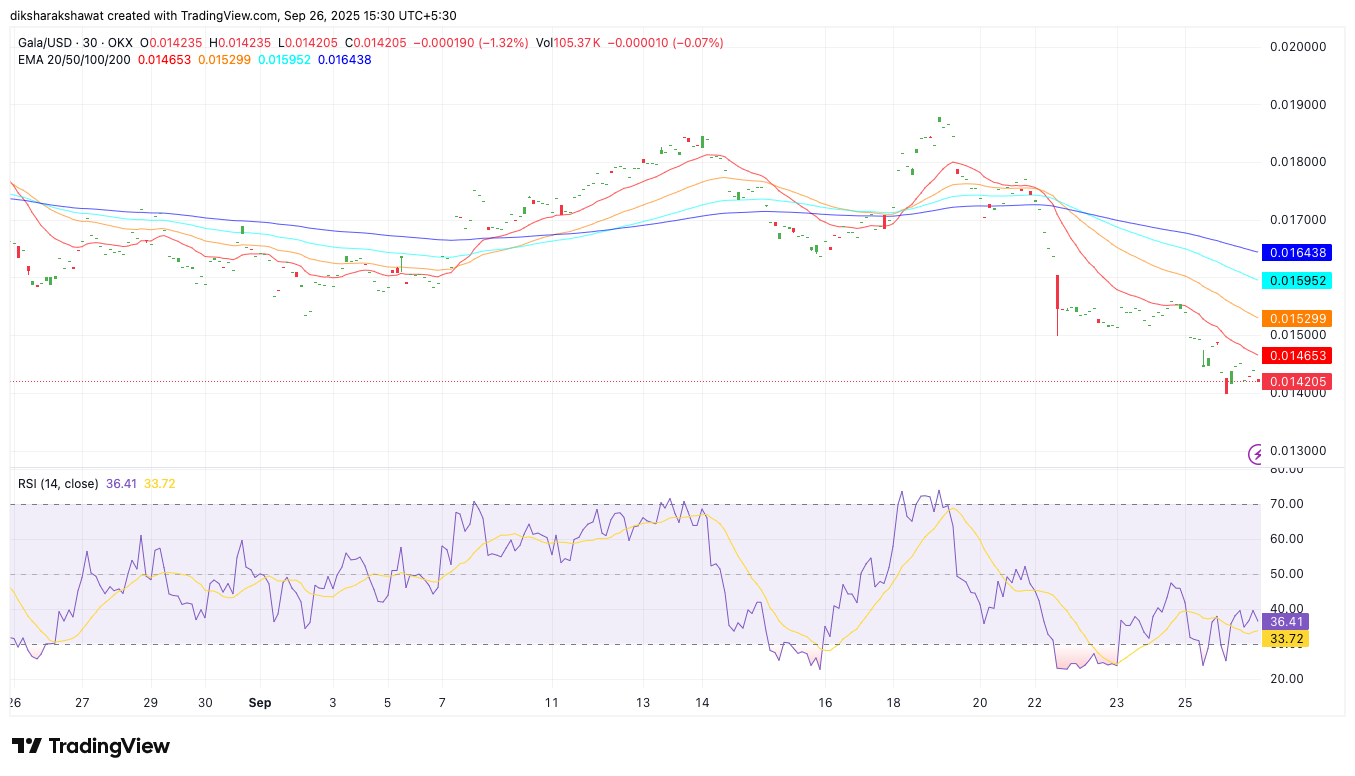Click the 0.013000 level on price scale
This screenshot has width=1355, height=776.
[x=1297, y=451]
